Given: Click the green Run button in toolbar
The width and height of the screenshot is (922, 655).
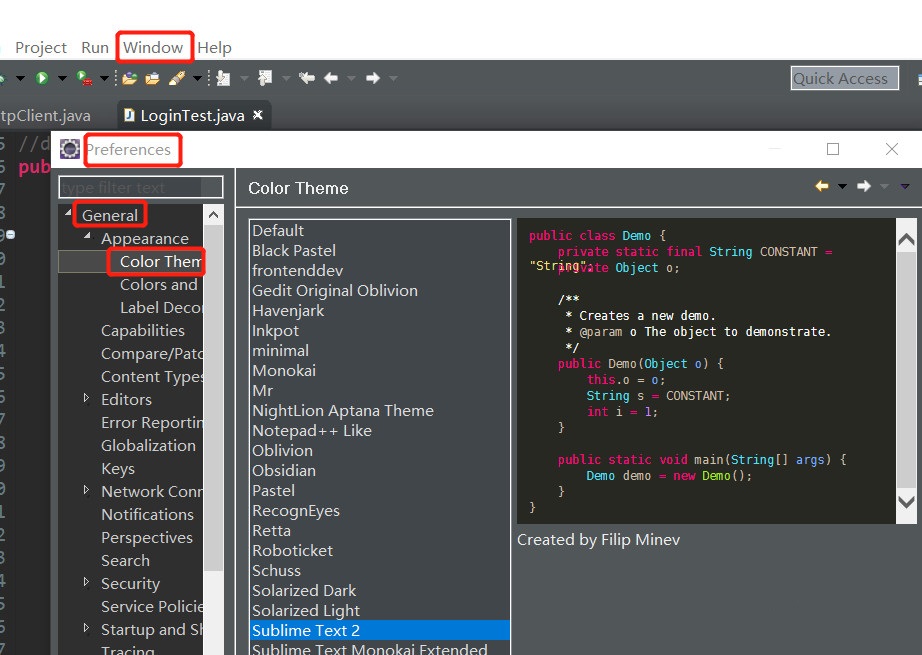Looking at the screenshot, I should (x=42, y=78).
